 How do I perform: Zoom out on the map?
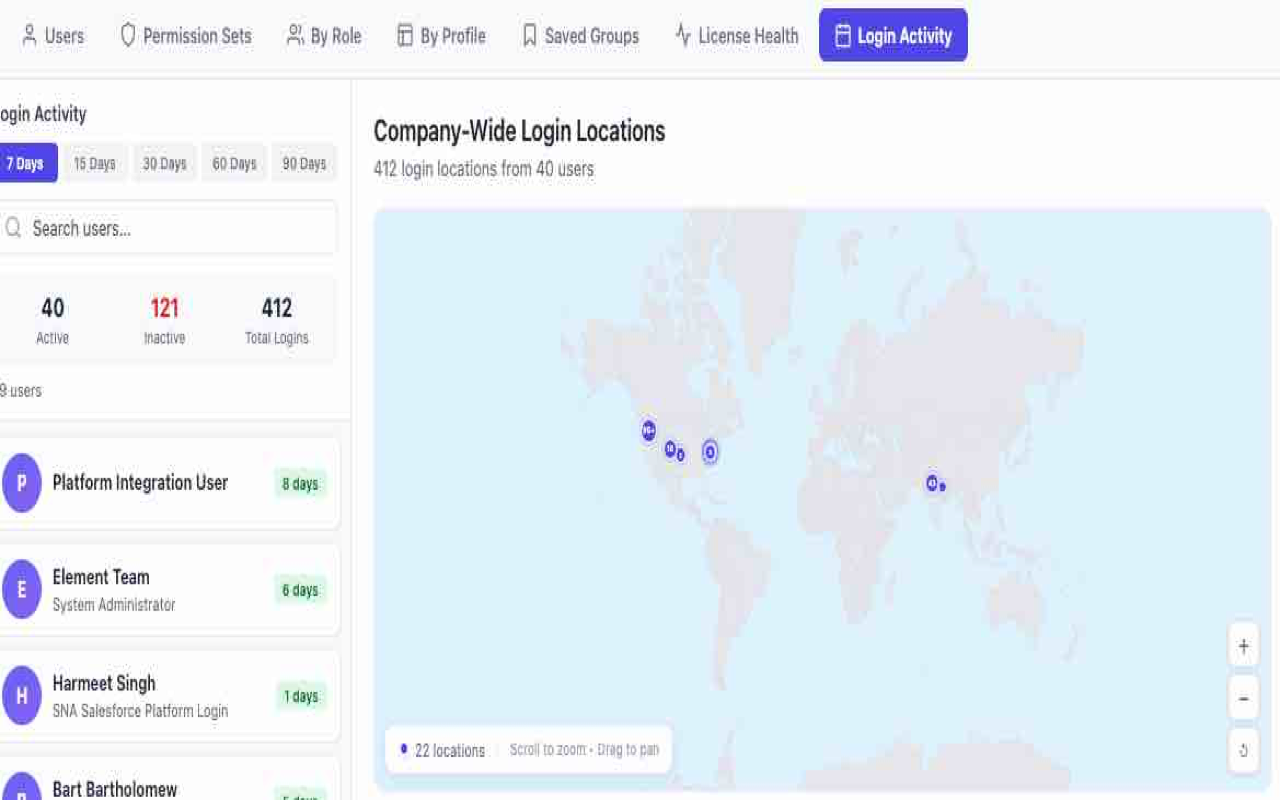[x=1243, y=697]
